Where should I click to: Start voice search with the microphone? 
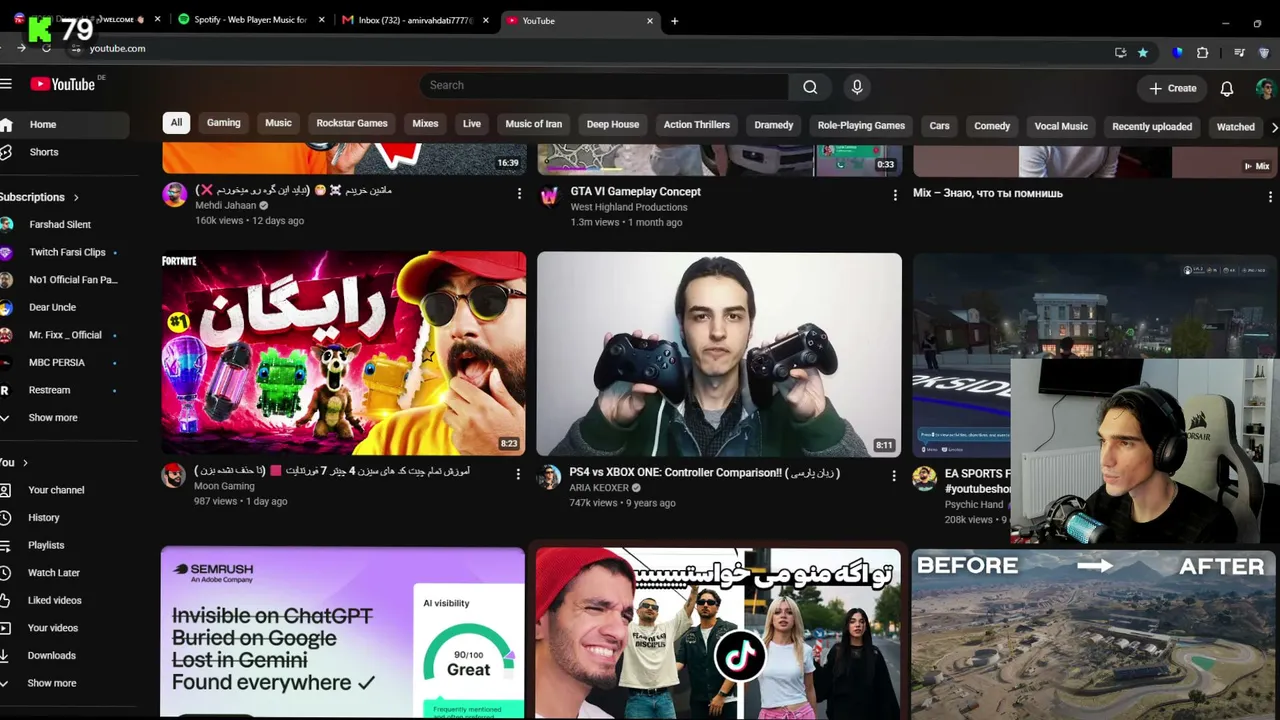(x=857, y=87)
